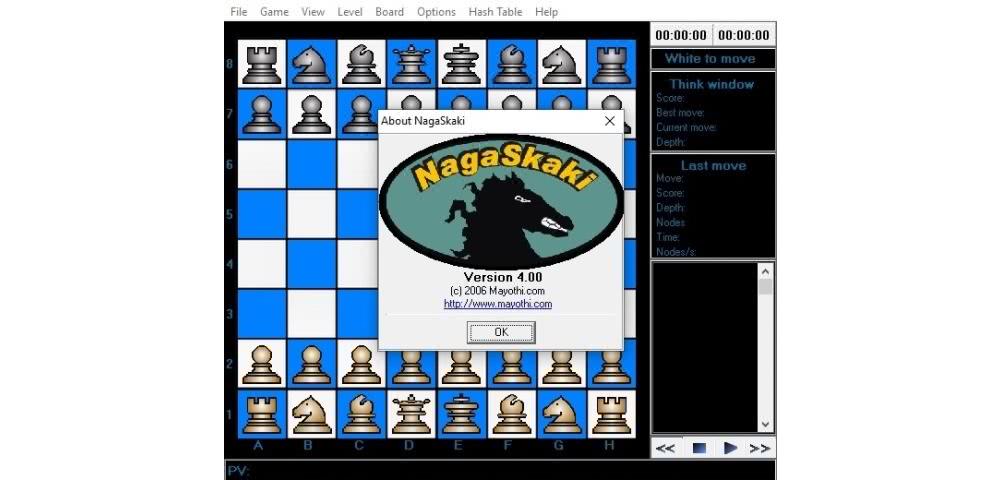
Task: Open the File menu
Action: pyautogui.click(x=239, y=12)
